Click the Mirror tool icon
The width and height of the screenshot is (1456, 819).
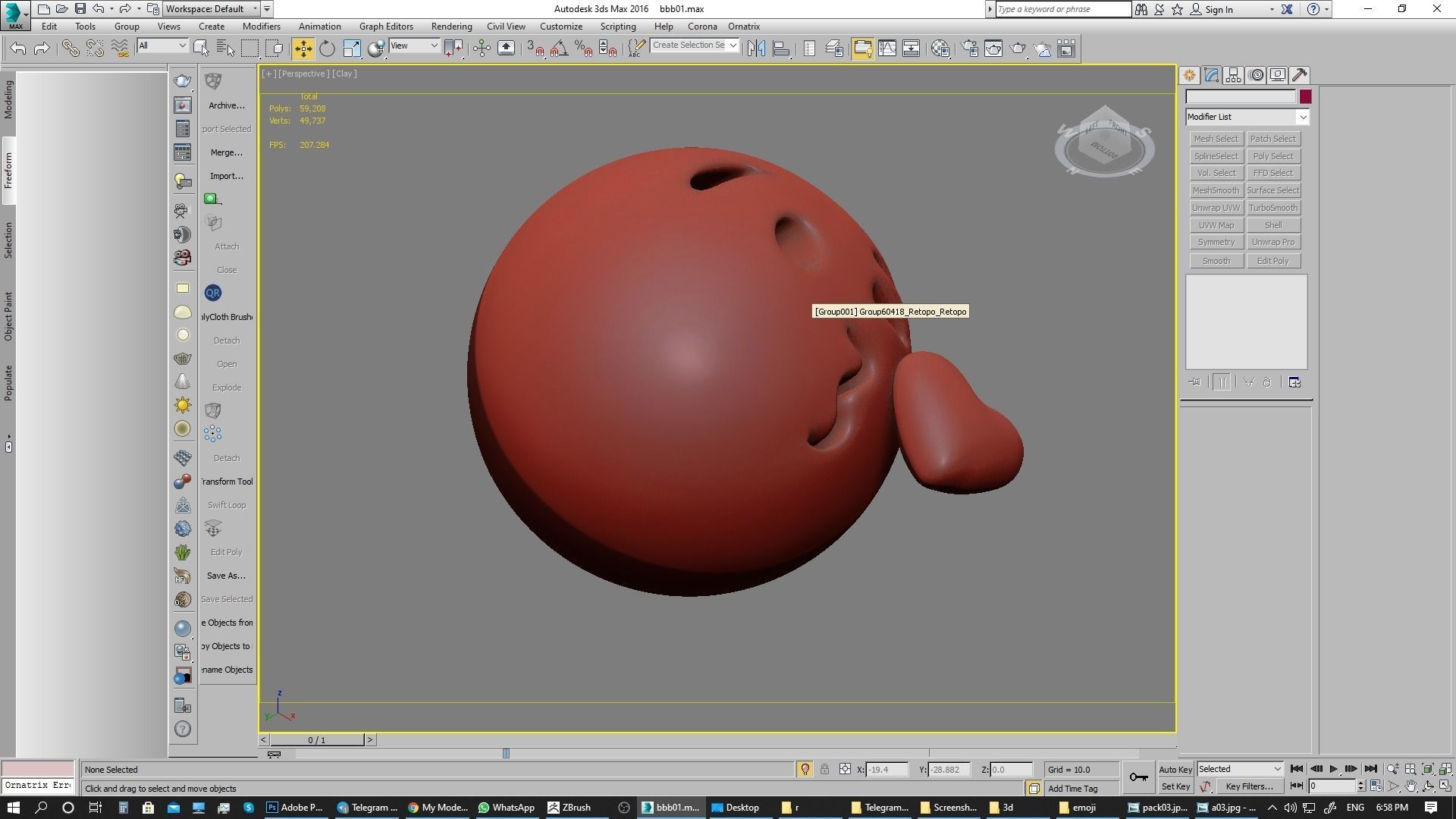756,49
